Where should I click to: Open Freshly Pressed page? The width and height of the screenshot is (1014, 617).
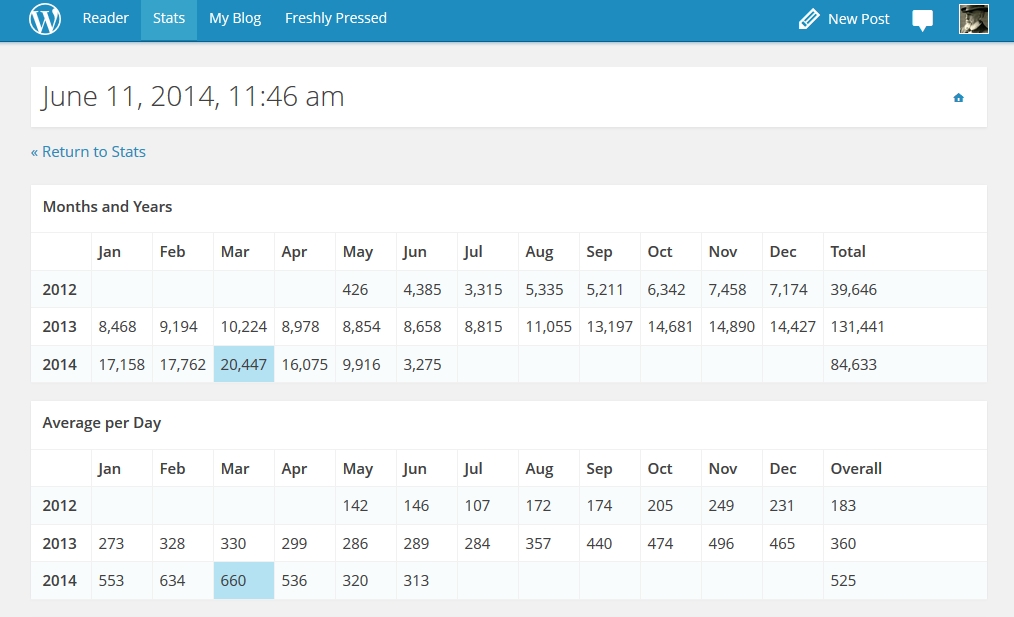pos(336,19)
